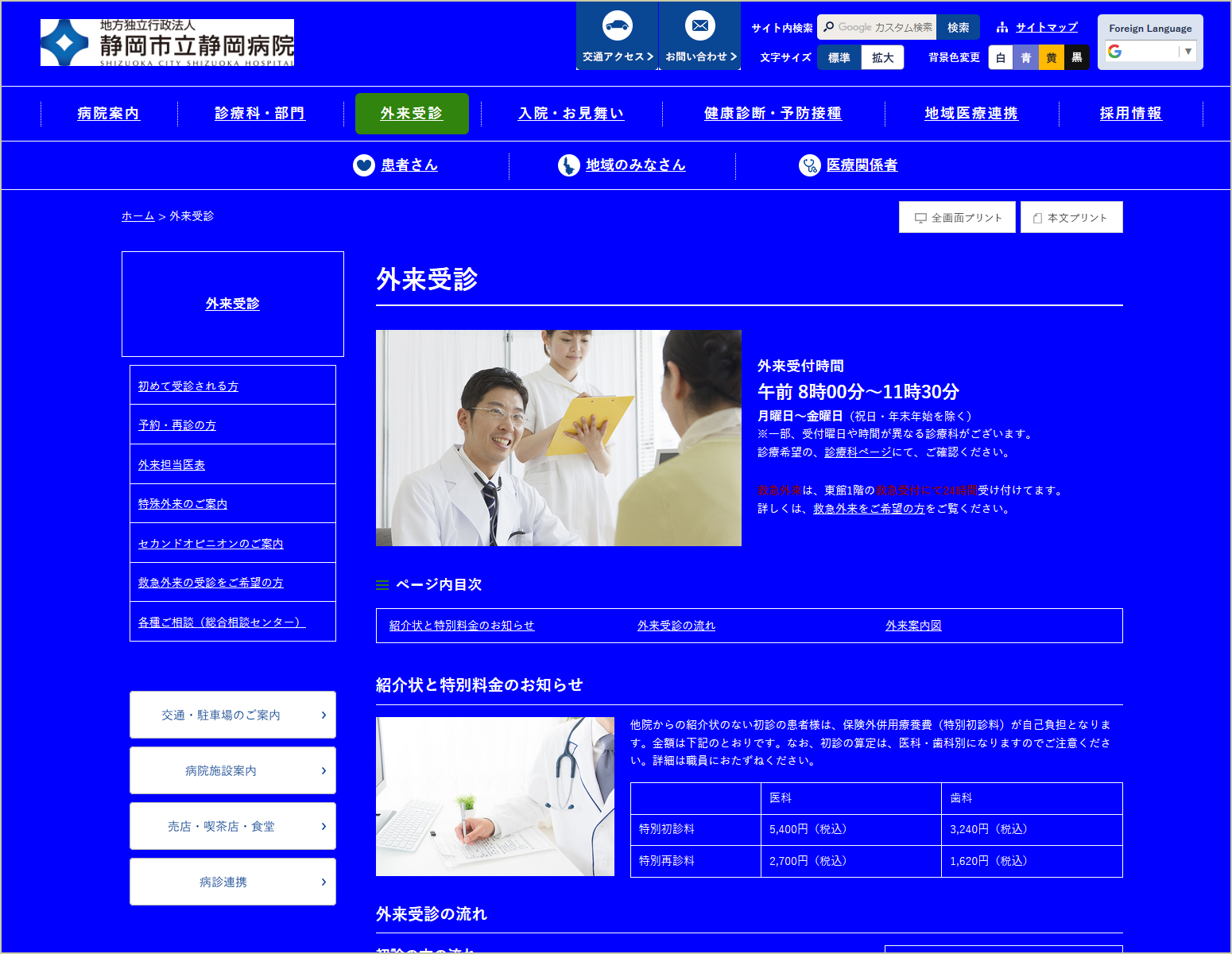
Task: Open 初めて受診される方 in the sidebar
Action: 188,386
